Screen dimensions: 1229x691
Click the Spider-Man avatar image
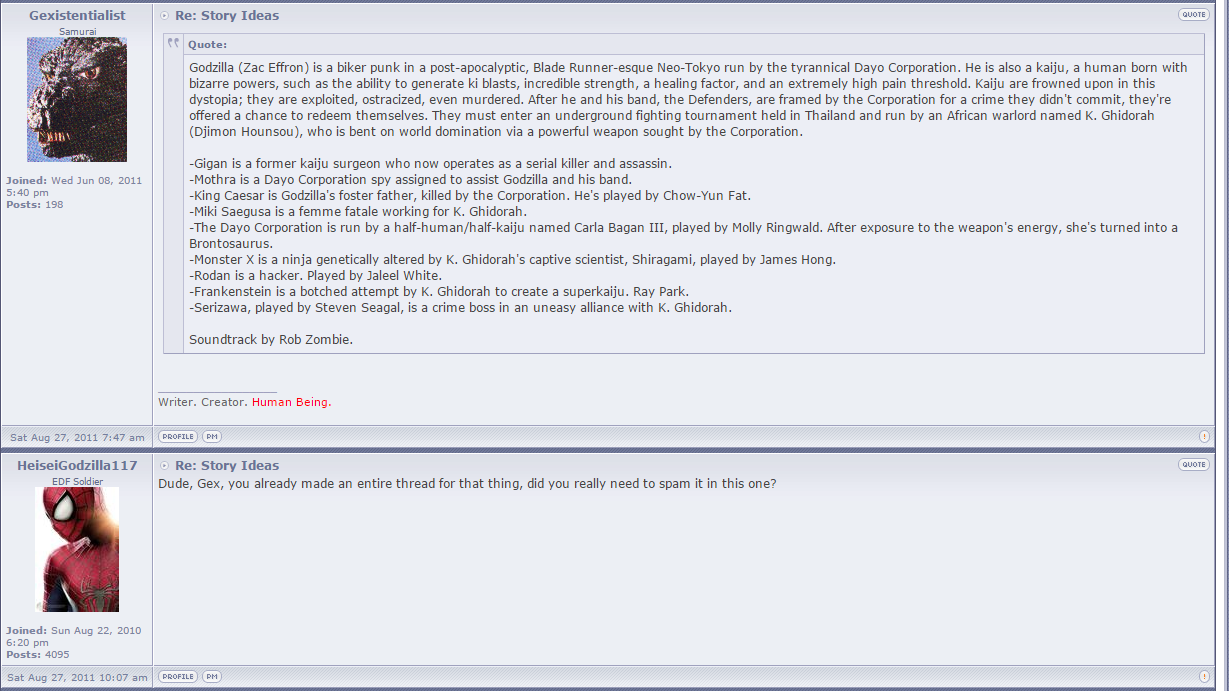tap(77, 550)
